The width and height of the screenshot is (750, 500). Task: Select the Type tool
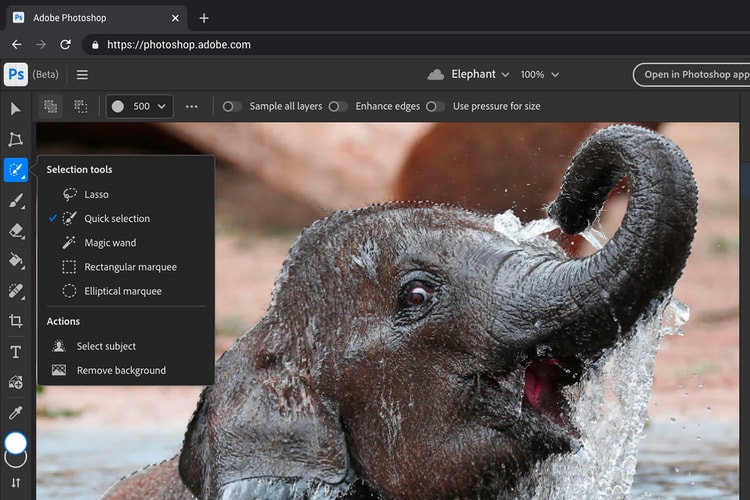click(x=16, y=352)
